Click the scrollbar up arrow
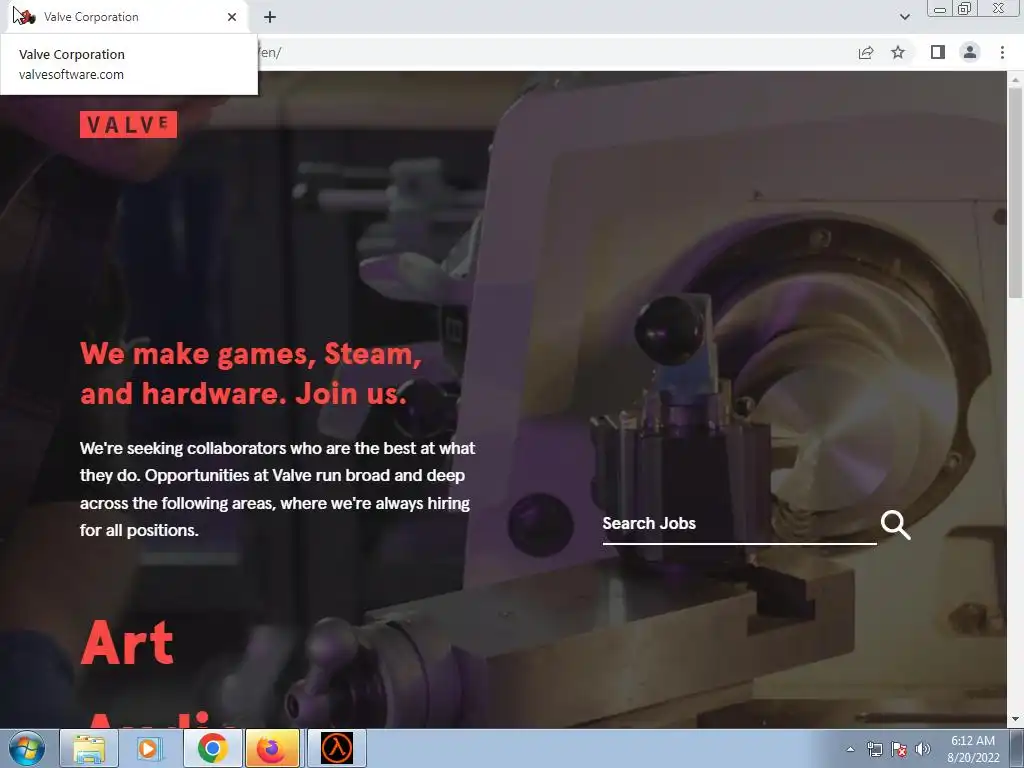This screenshot has width=1024, height=768. coord(1015,79)
